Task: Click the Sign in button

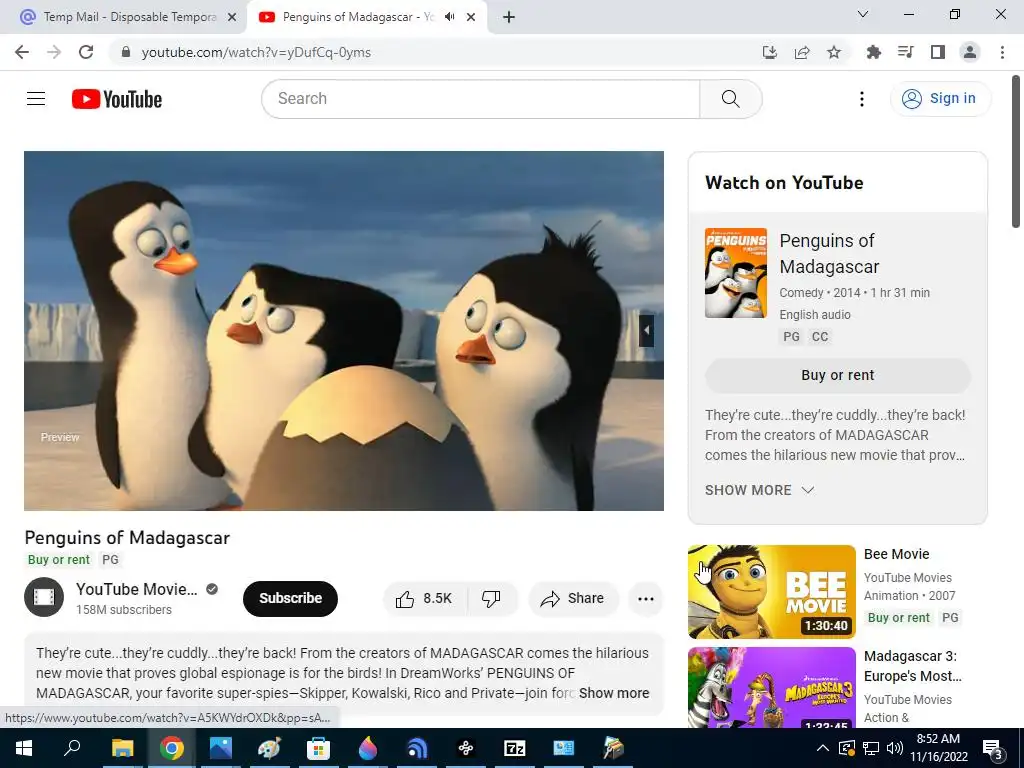Action: pyautogui.click(x=940, y=99)
